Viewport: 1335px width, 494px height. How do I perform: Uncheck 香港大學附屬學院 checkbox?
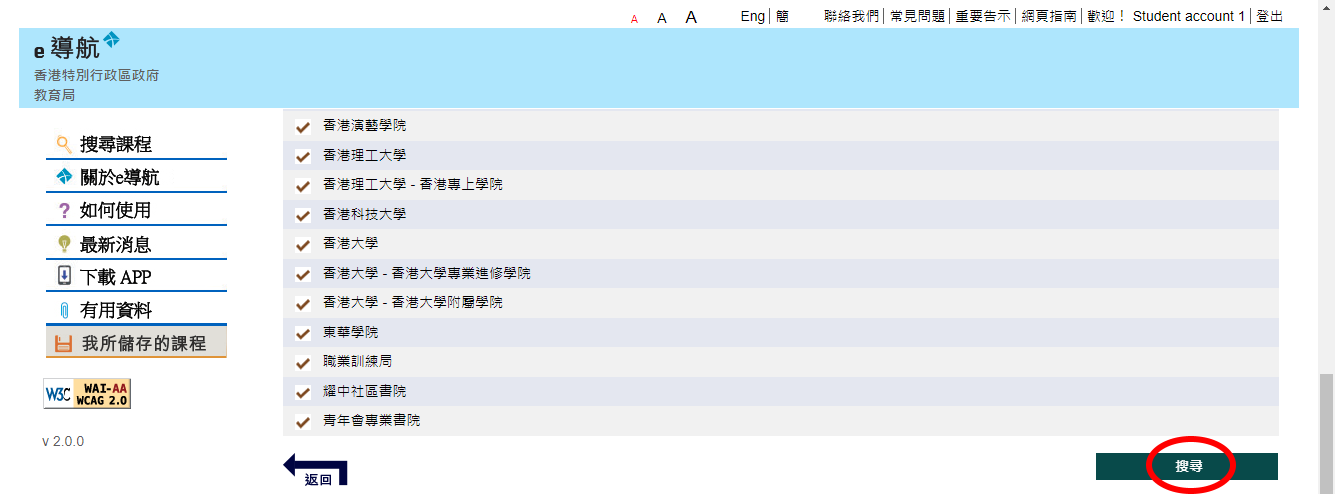coord(302,303)
